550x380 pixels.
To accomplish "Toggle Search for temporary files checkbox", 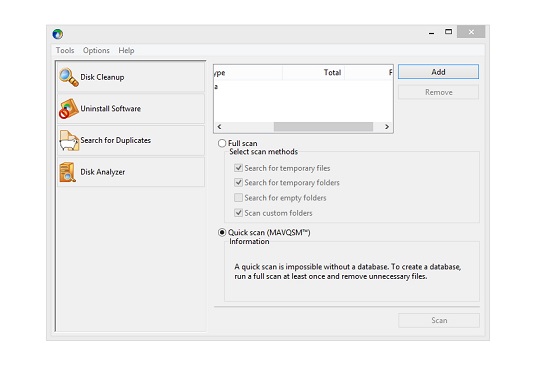I will (x=238, y=168).
